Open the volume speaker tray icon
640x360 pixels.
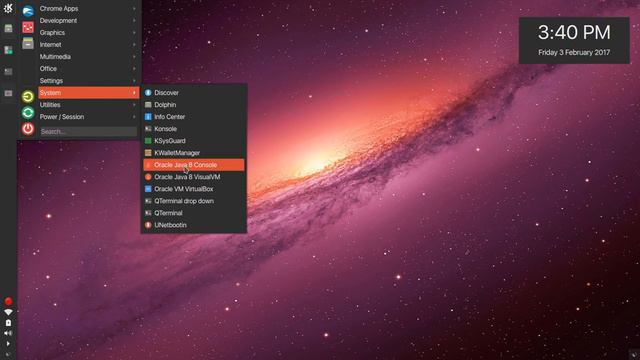(x=8, y=333)
